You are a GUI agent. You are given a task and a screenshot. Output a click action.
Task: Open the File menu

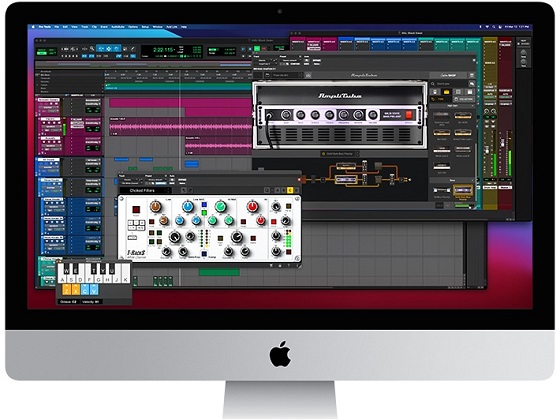tap(56, 27)
